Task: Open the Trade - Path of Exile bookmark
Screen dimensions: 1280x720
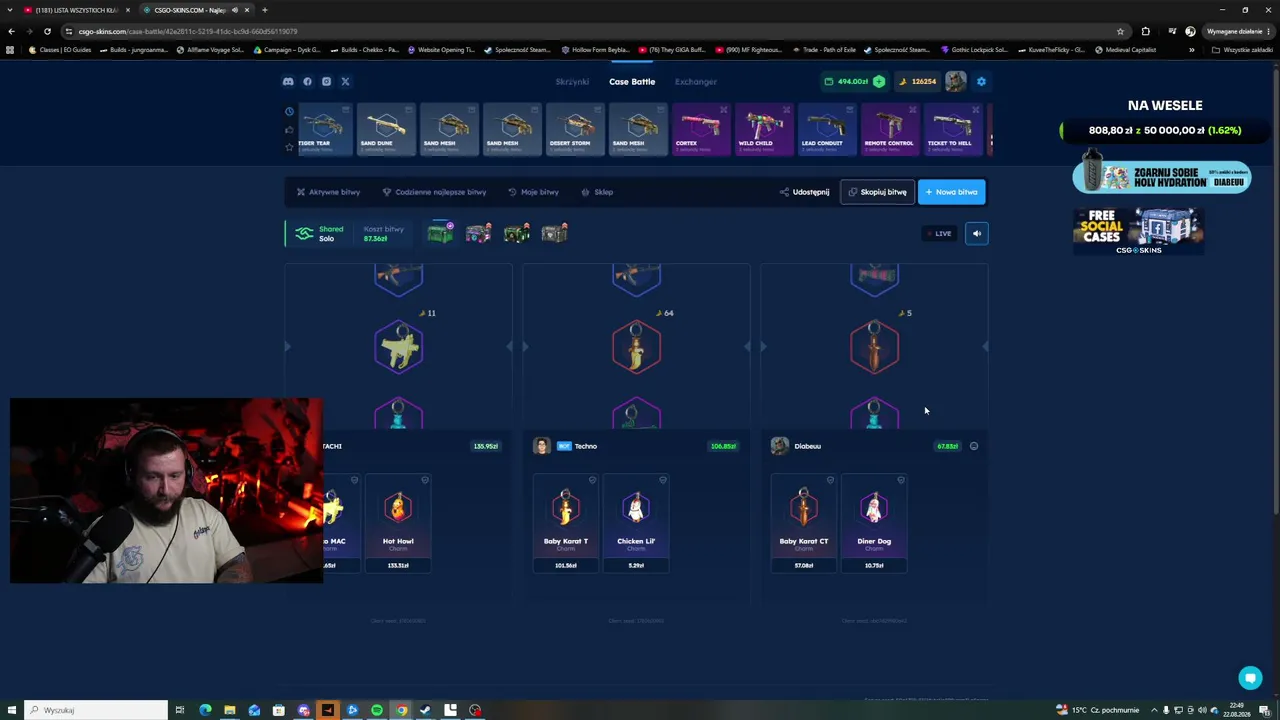Action: point(824,49)
